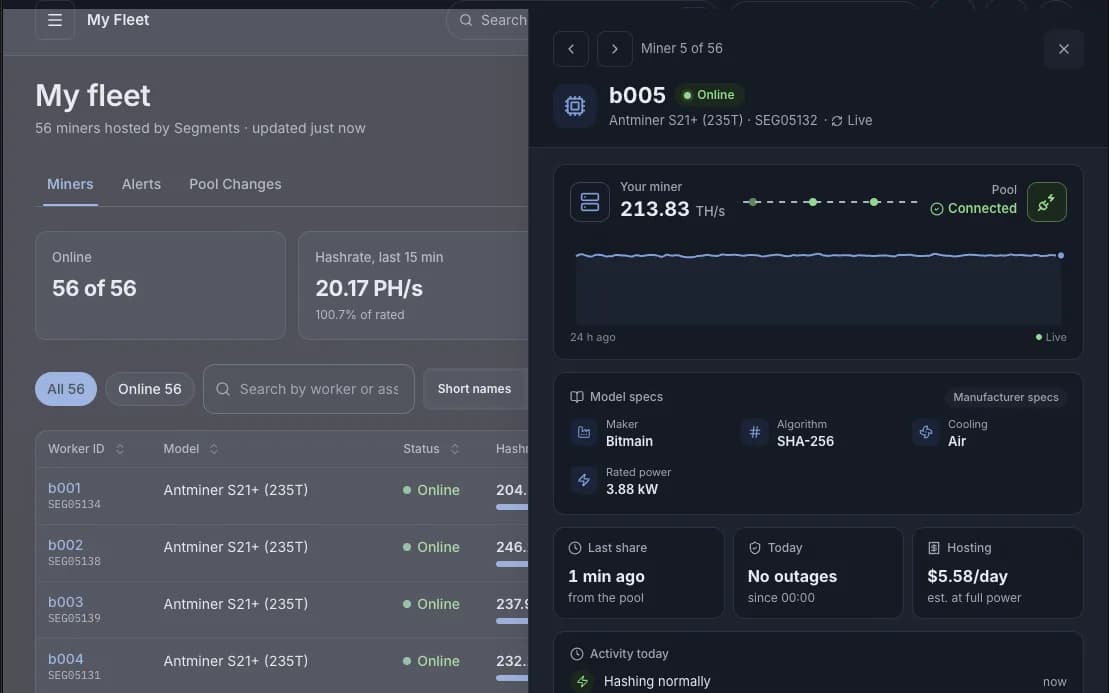The height and width of the screenshot is (693, 1109).
Task: Click the Your miner server icon
Action: pos(590,202)
